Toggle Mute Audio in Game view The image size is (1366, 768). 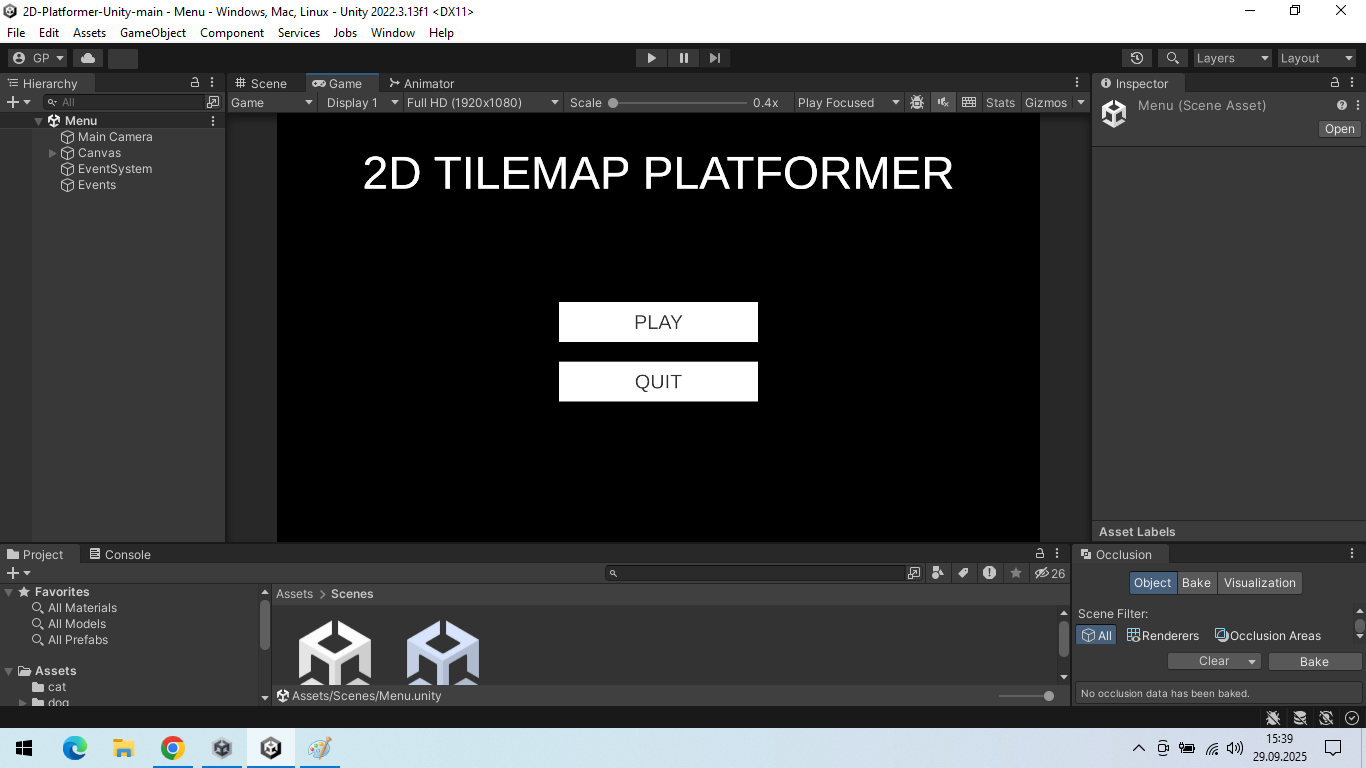pos(943,102)
